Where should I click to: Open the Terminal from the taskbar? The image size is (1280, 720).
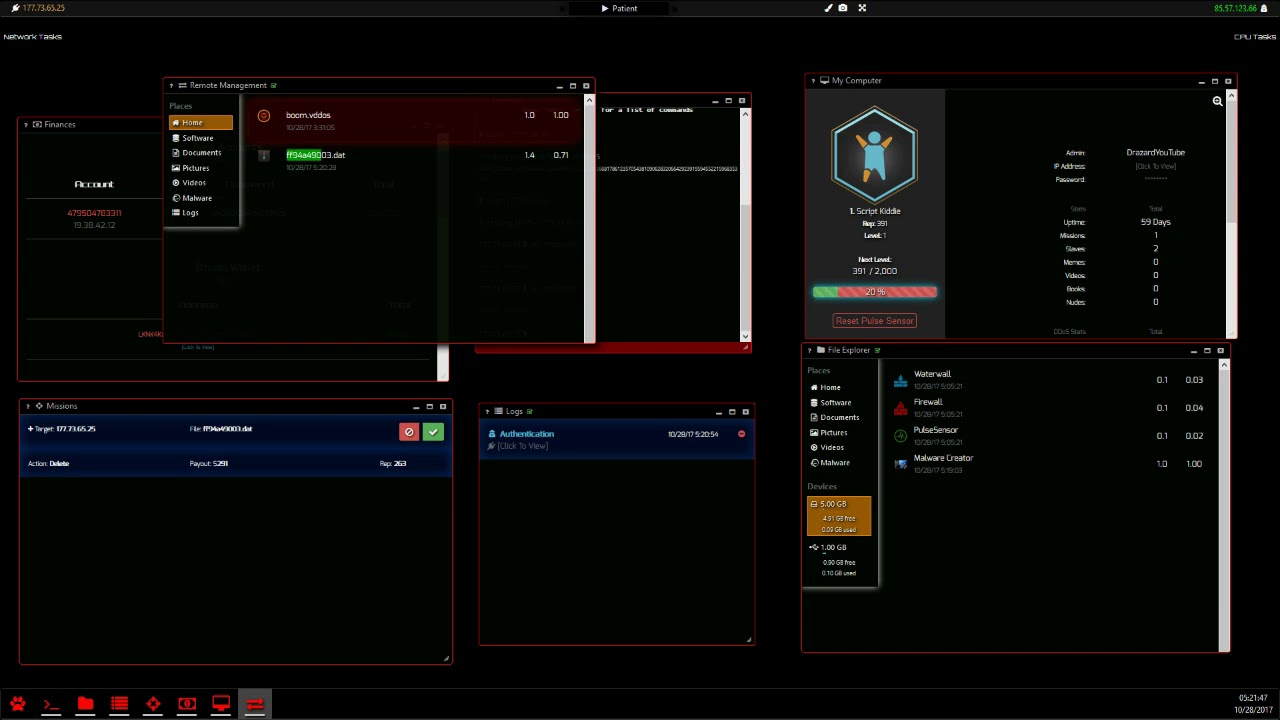[x=51, y=704]
